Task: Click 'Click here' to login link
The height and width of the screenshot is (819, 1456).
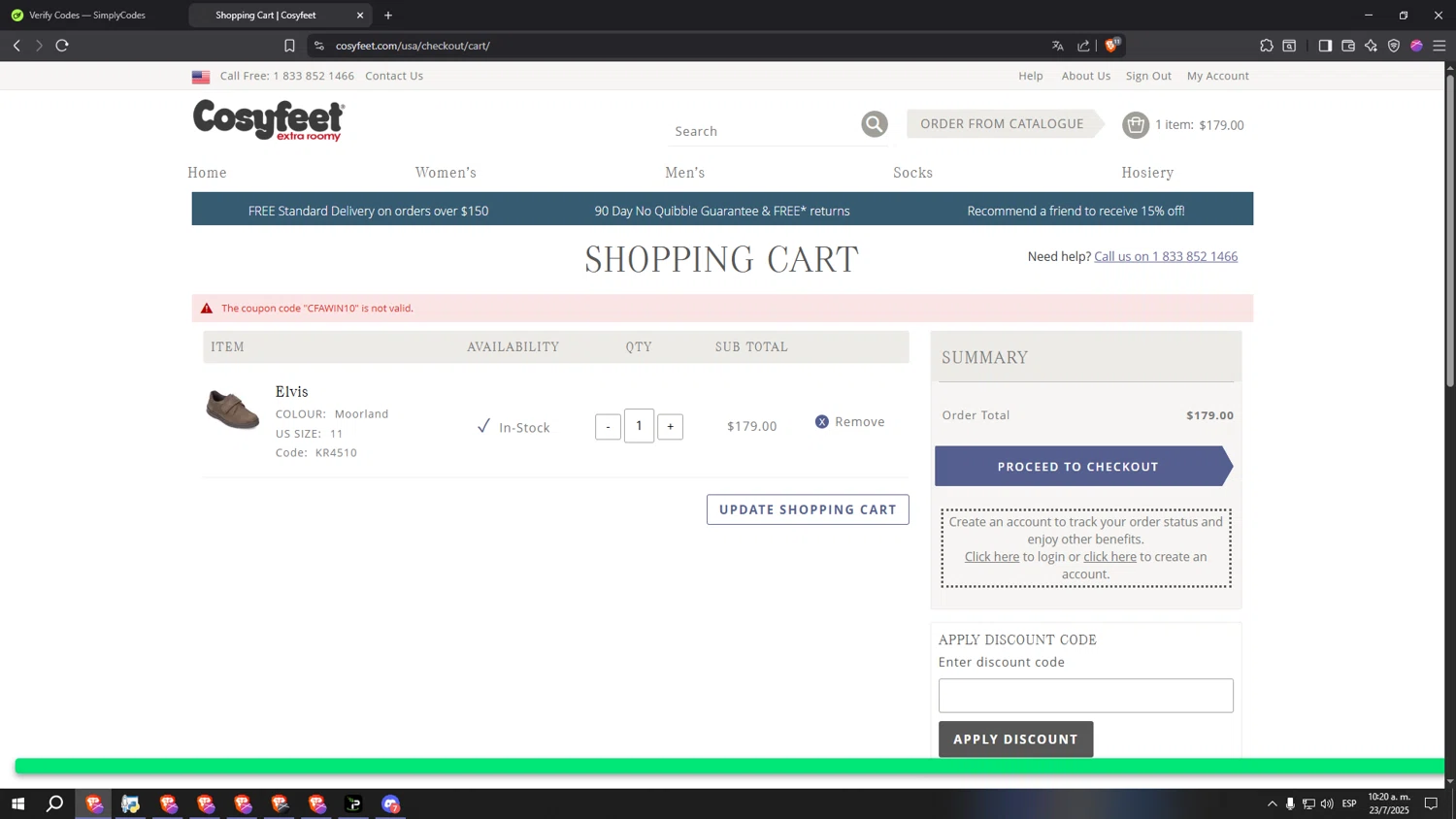Action: click(992, 557)
